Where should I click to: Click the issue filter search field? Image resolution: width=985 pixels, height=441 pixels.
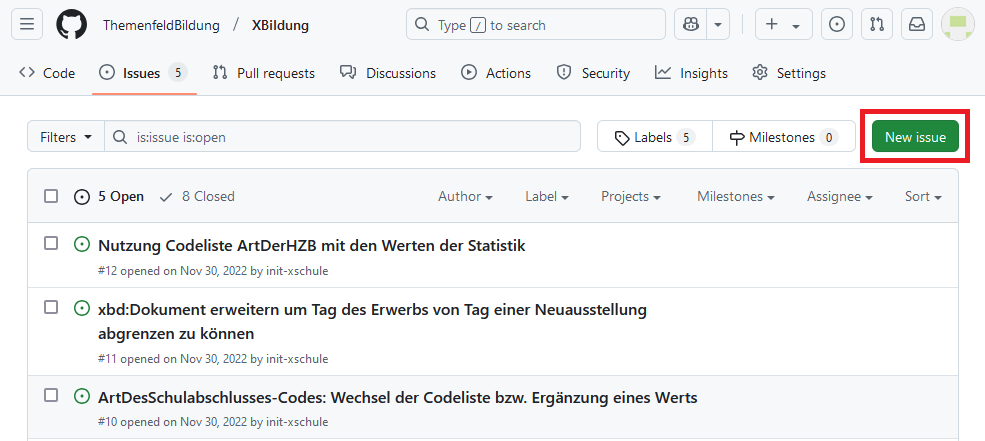click(342, 137)
